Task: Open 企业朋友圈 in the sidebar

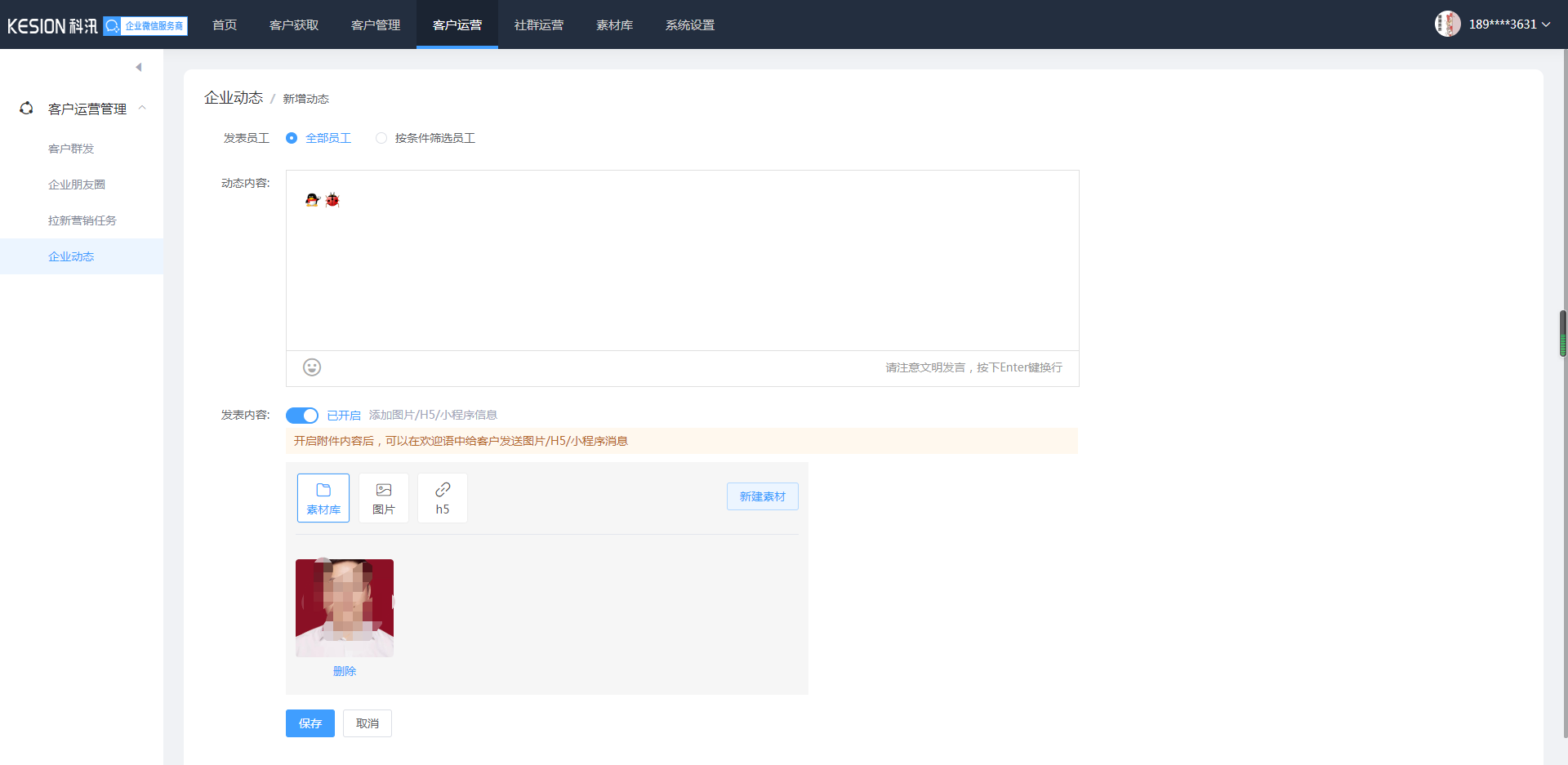Action: pos(77,185)
